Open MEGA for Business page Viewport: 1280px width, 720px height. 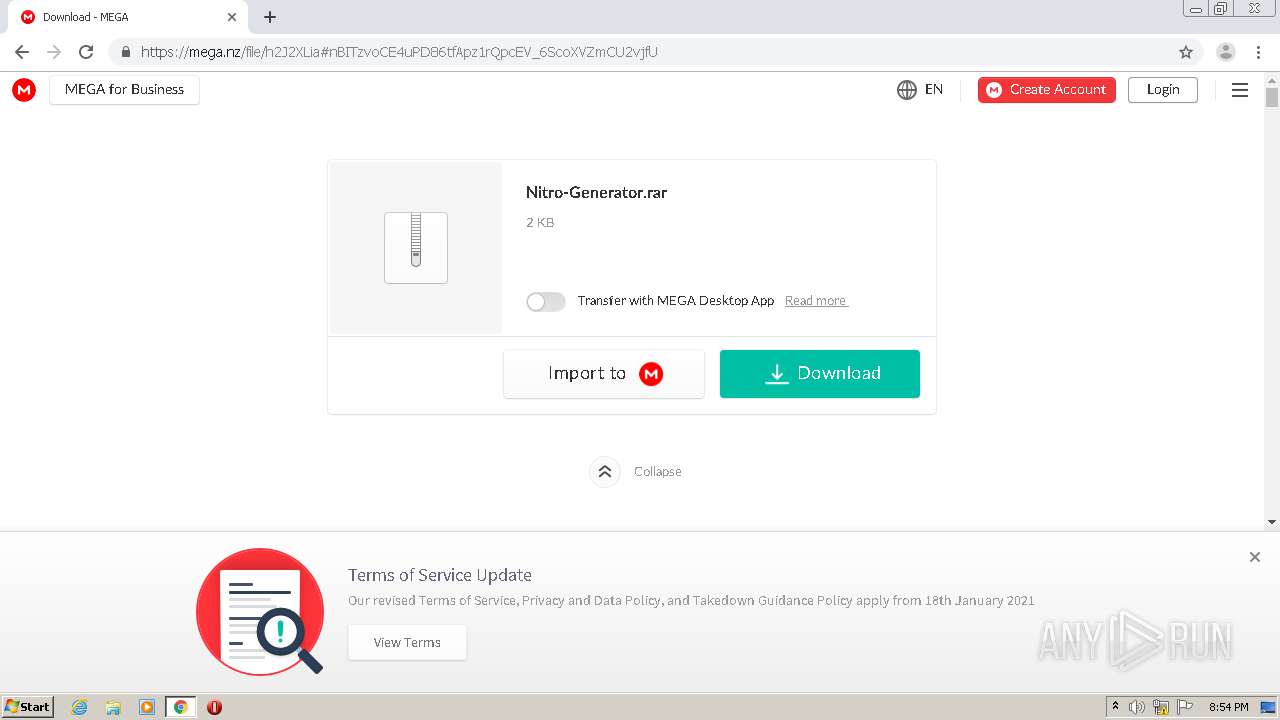(x=124, y=90)
